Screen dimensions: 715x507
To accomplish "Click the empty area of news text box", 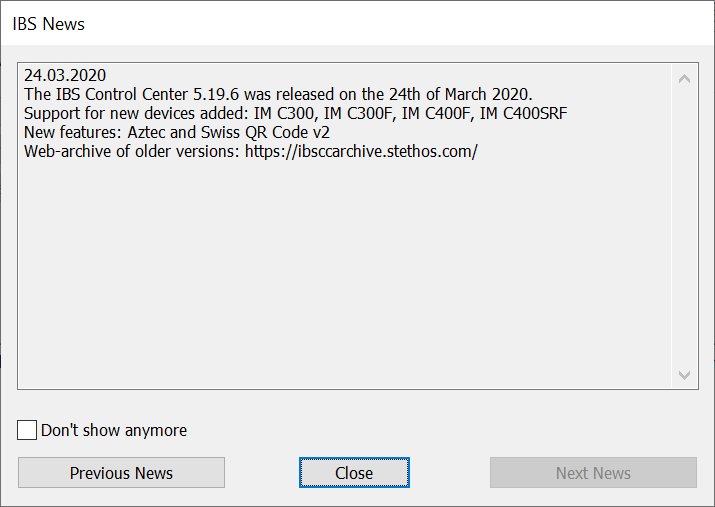I will tap(340, 280).
